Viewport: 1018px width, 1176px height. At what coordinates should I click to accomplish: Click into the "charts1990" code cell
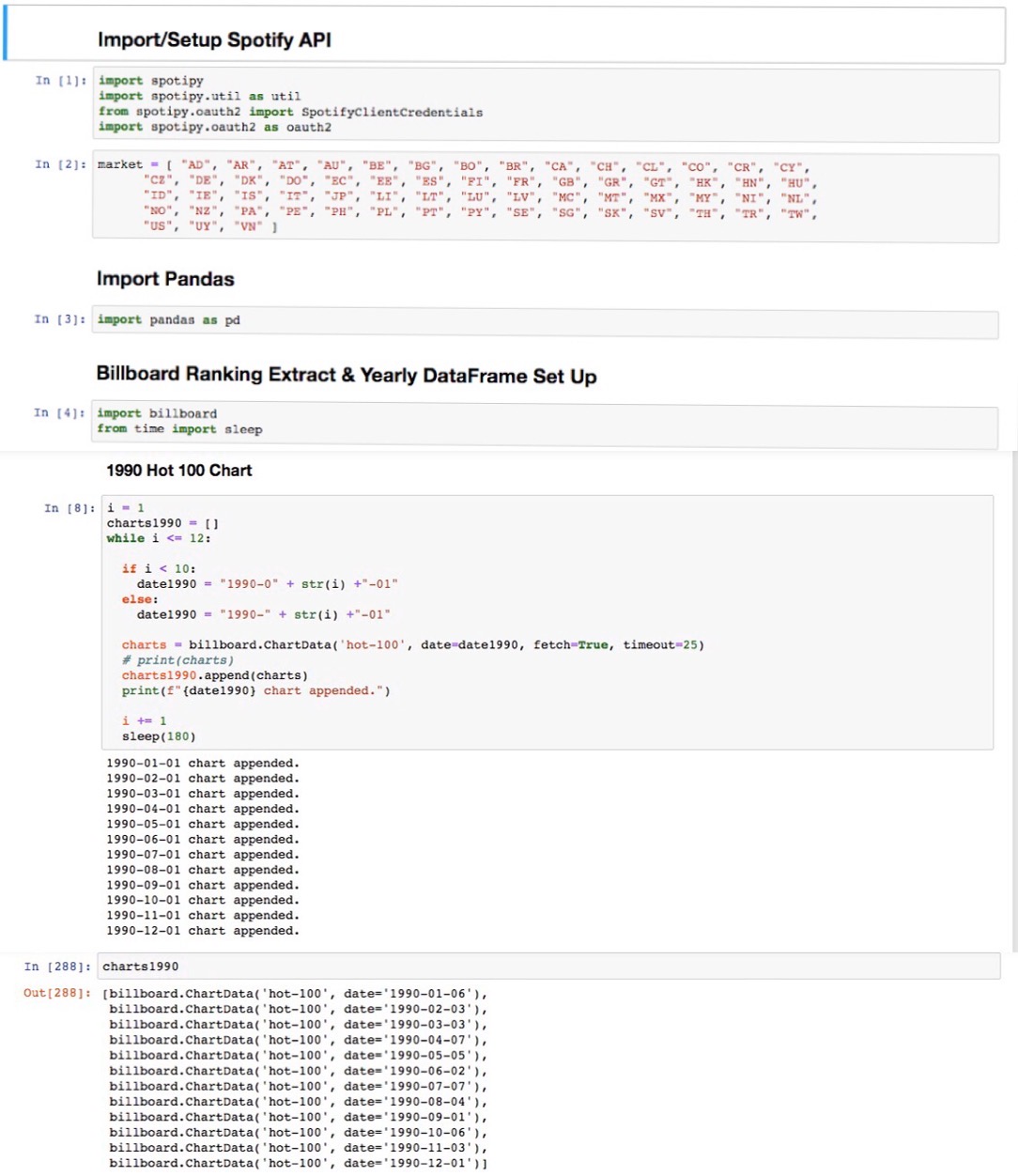[x=545, y=967]
